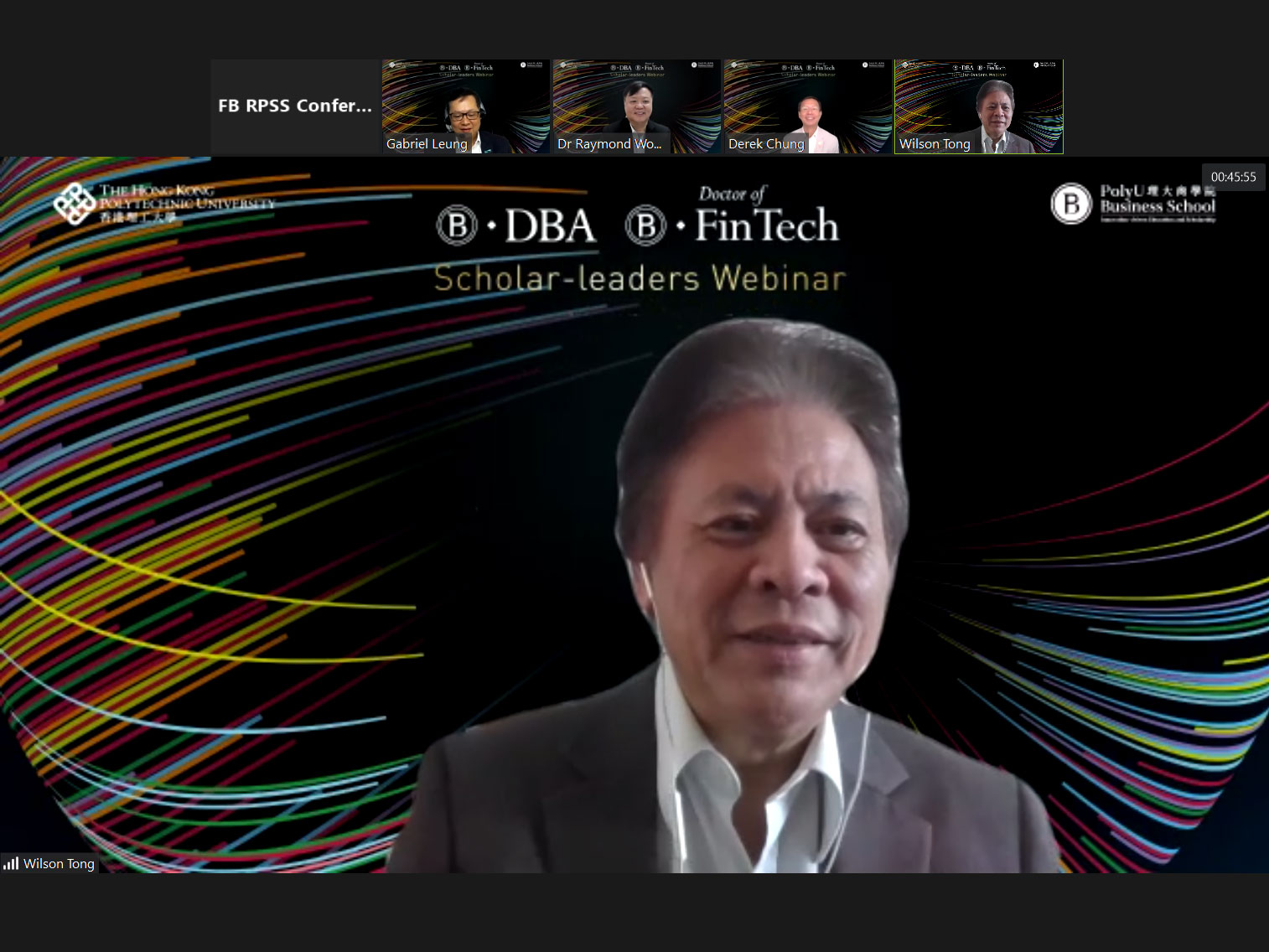Click the DBA heading text
This screenshot has height=952, width=1269.
tap(550, 226)
